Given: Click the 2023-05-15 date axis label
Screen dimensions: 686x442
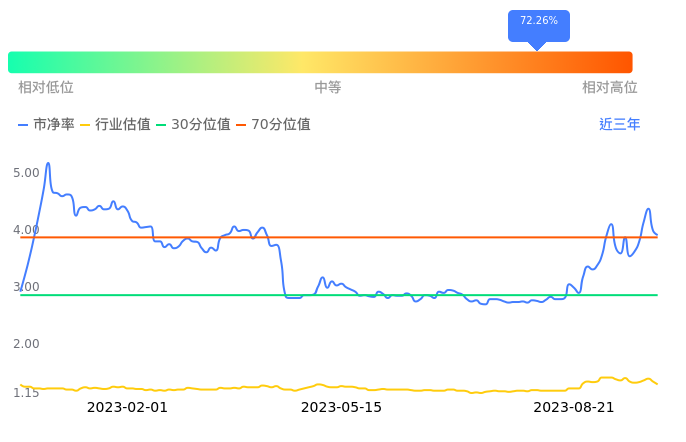Looking at the screenshot, I should (341, 407).
